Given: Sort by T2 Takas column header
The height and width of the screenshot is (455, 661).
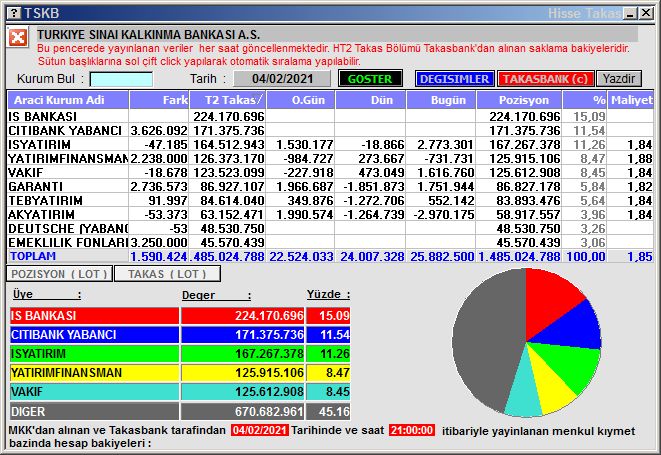Looking at the screenshot, I should tap(228, 100).
